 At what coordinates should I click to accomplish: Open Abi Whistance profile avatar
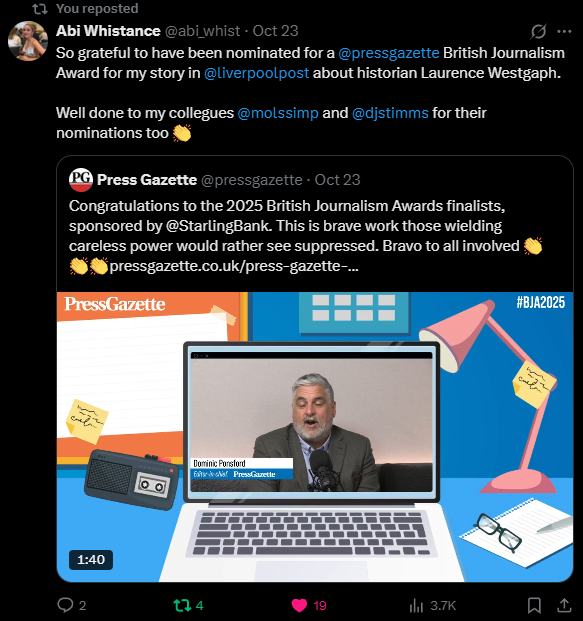pos(28,41)
